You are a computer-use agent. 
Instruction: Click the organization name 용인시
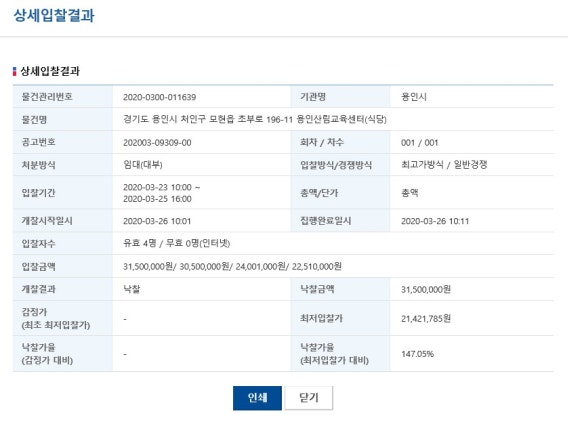414,97
